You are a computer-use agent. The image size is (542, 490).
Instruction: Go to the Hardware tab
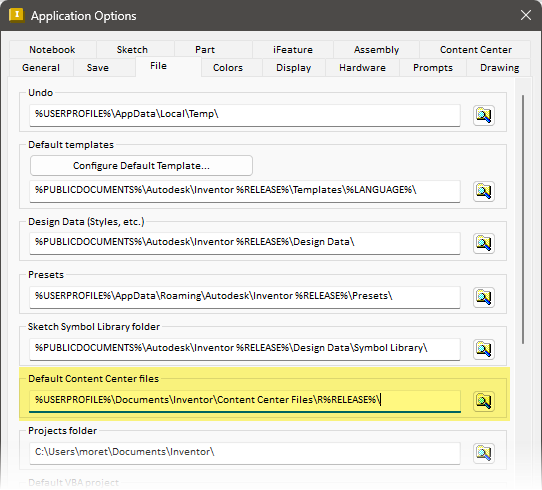coord(362,67)
